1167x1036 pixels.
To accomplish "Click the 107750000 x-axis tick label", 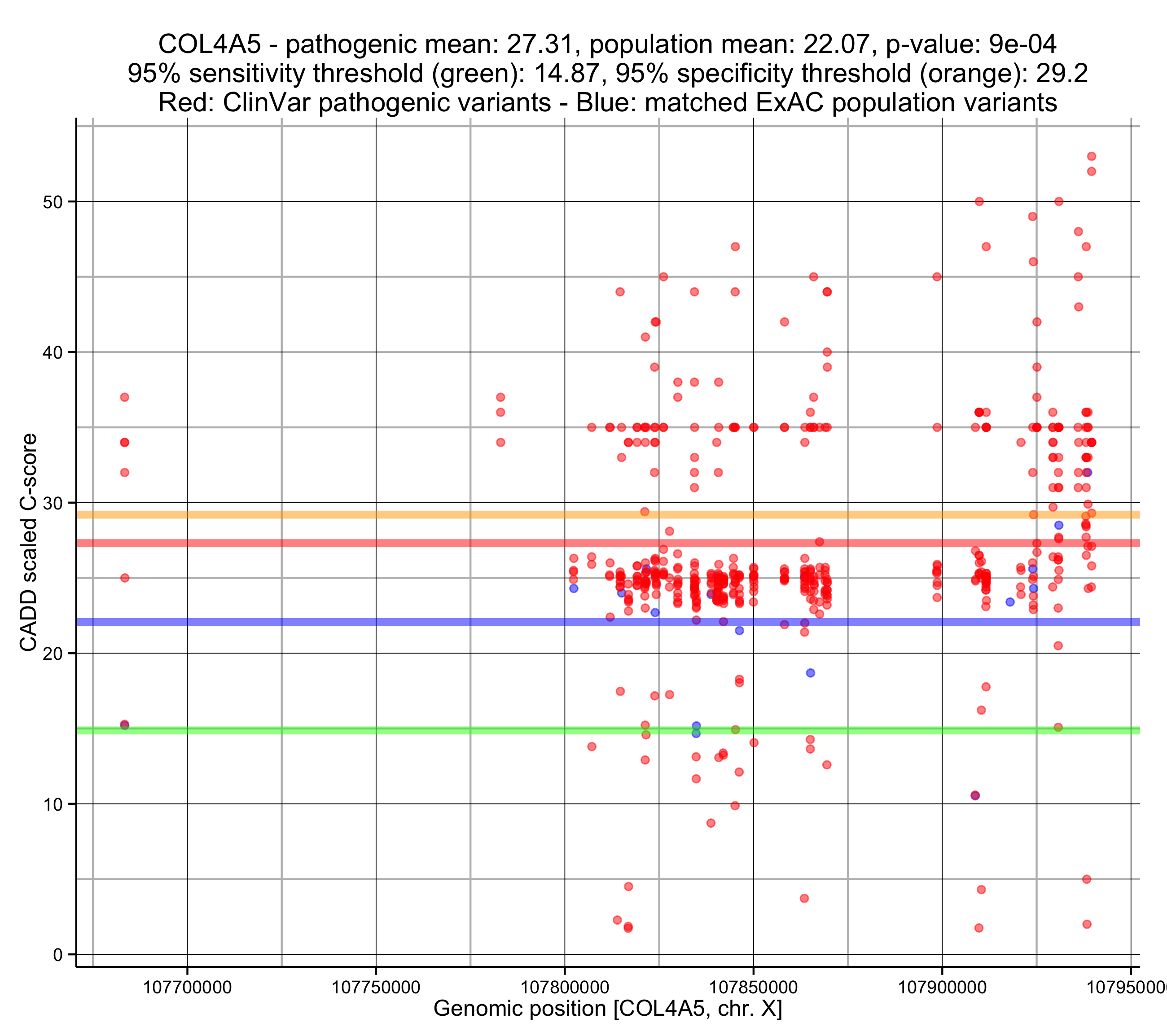I will pyautogui.click(x=376, y=987).
